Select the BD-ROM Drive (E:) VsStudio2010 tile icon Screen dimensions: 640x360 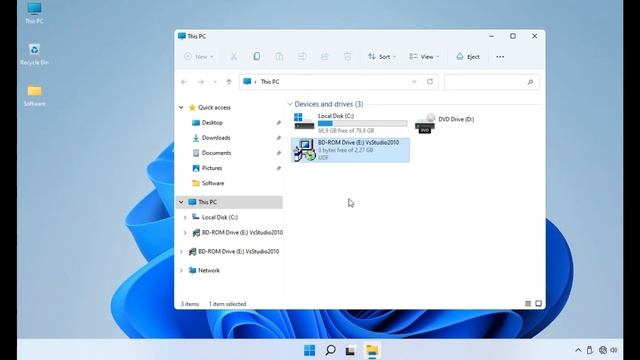304,150
